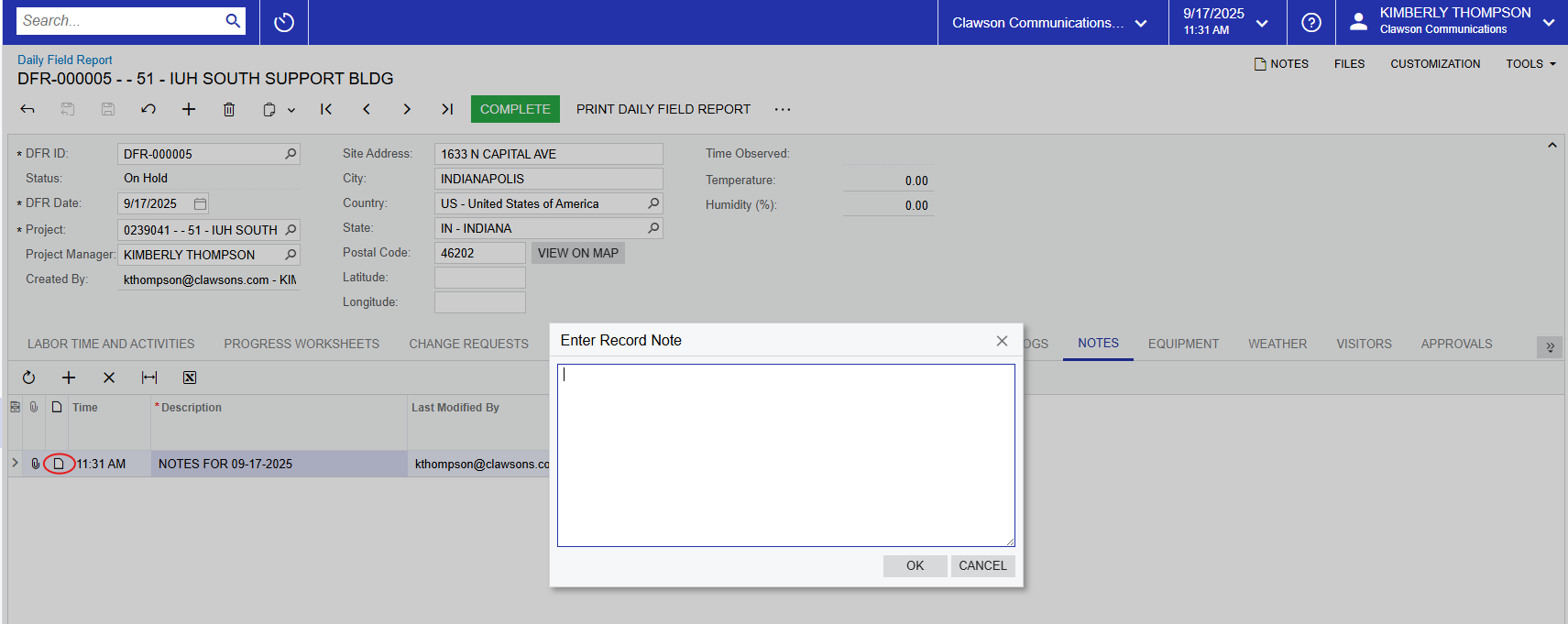1568x624 pixels.
Task: Click the export to Excel grid icon
Action: (x=190, y=378)
